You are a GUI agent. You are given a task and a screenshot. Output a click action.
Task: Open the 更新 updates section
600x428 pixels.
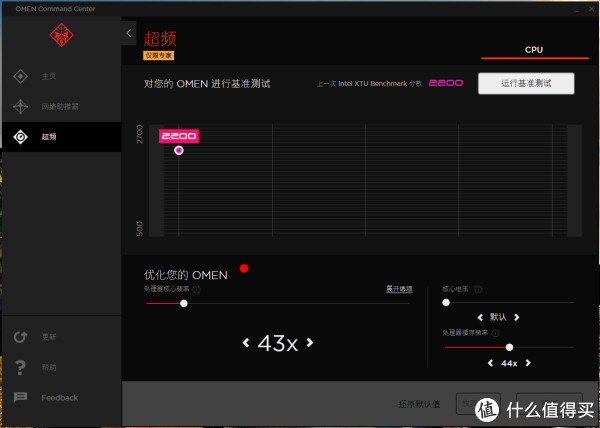pos(49,337)
